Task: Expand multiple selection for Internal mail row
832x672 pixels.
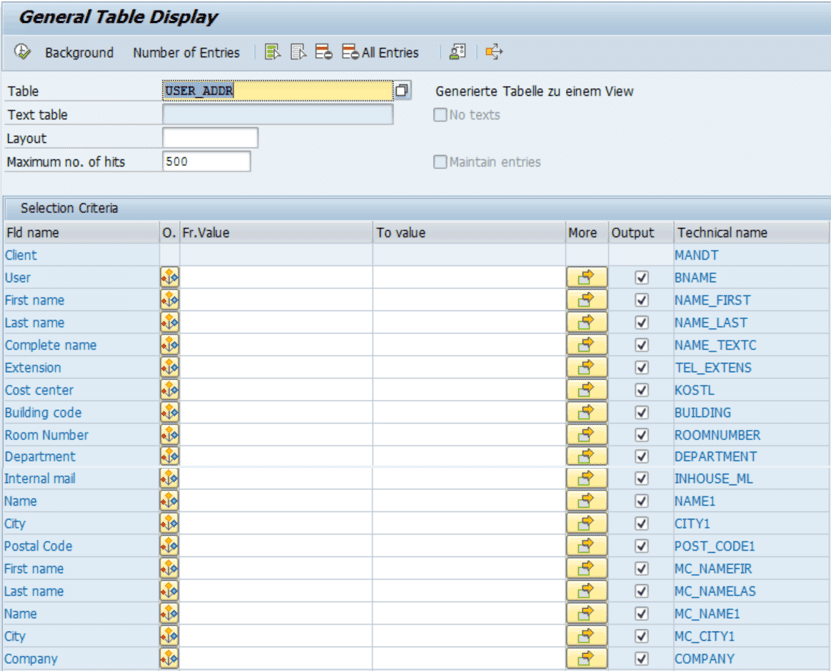Action: click(x=586, y=479)
